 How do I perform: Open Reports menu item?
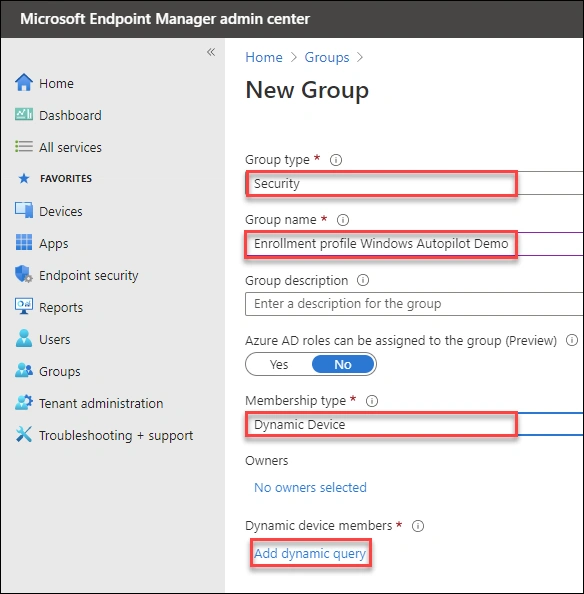pyautogui.click(x=61, y=307)
